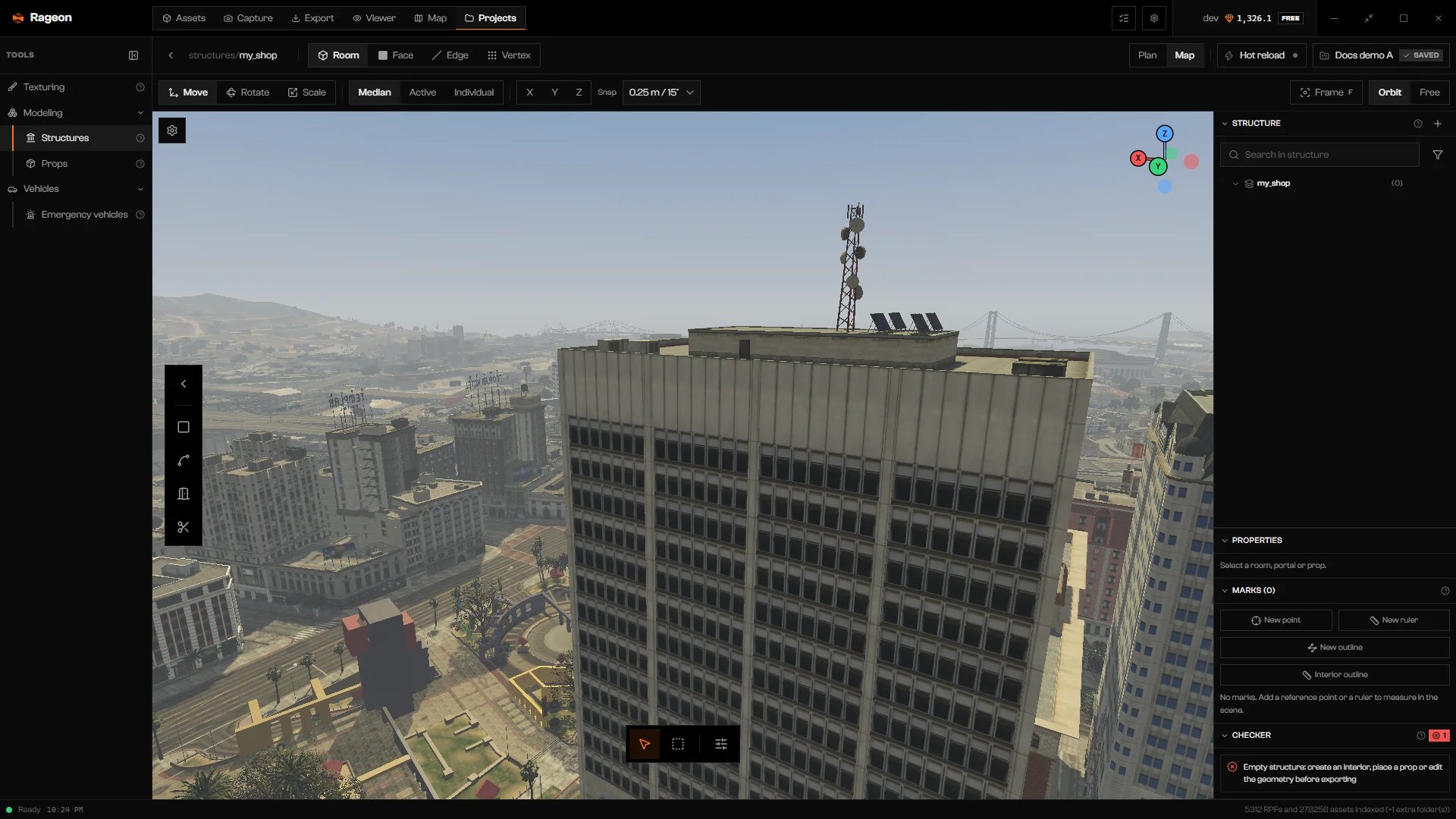Click the red X axis gizmo handle
1456x819 pixels.
coord(1138,158)
